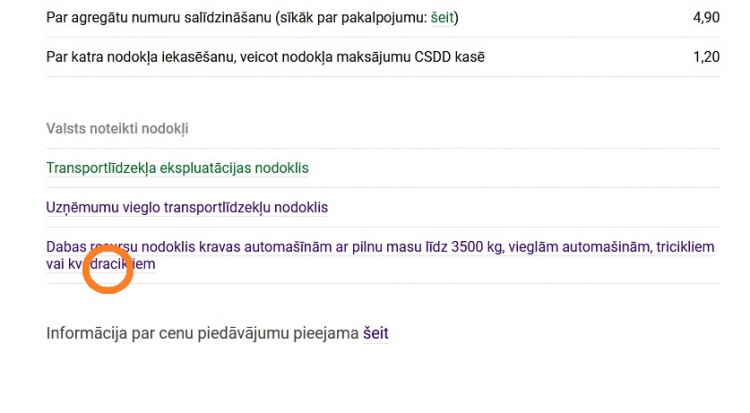Follow the "šeit" link after cenu piedāvājumu pieejama
The height and width of the screenshot is (413, 750).
pyautogui.click(x=375, y=333)
